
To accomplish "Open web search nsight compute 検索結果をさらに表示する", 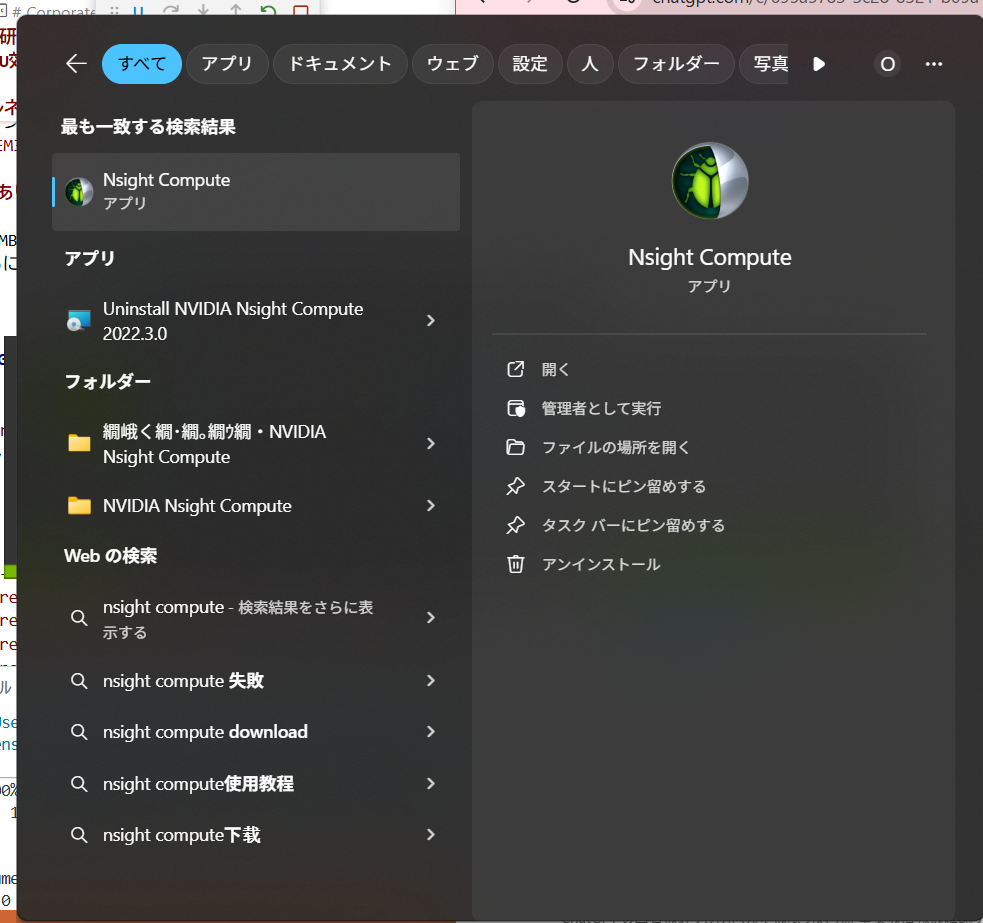I will [x=256, y=619].
